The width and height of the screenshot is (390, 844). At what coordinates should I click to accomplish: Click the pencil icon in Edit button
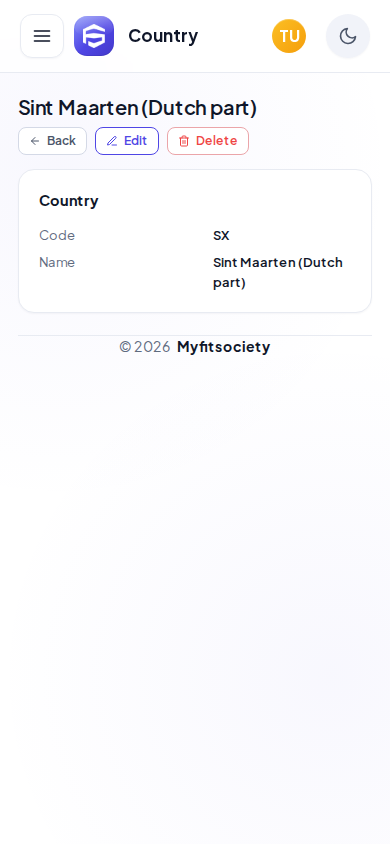pyautogui.click(x=112, y=141)
